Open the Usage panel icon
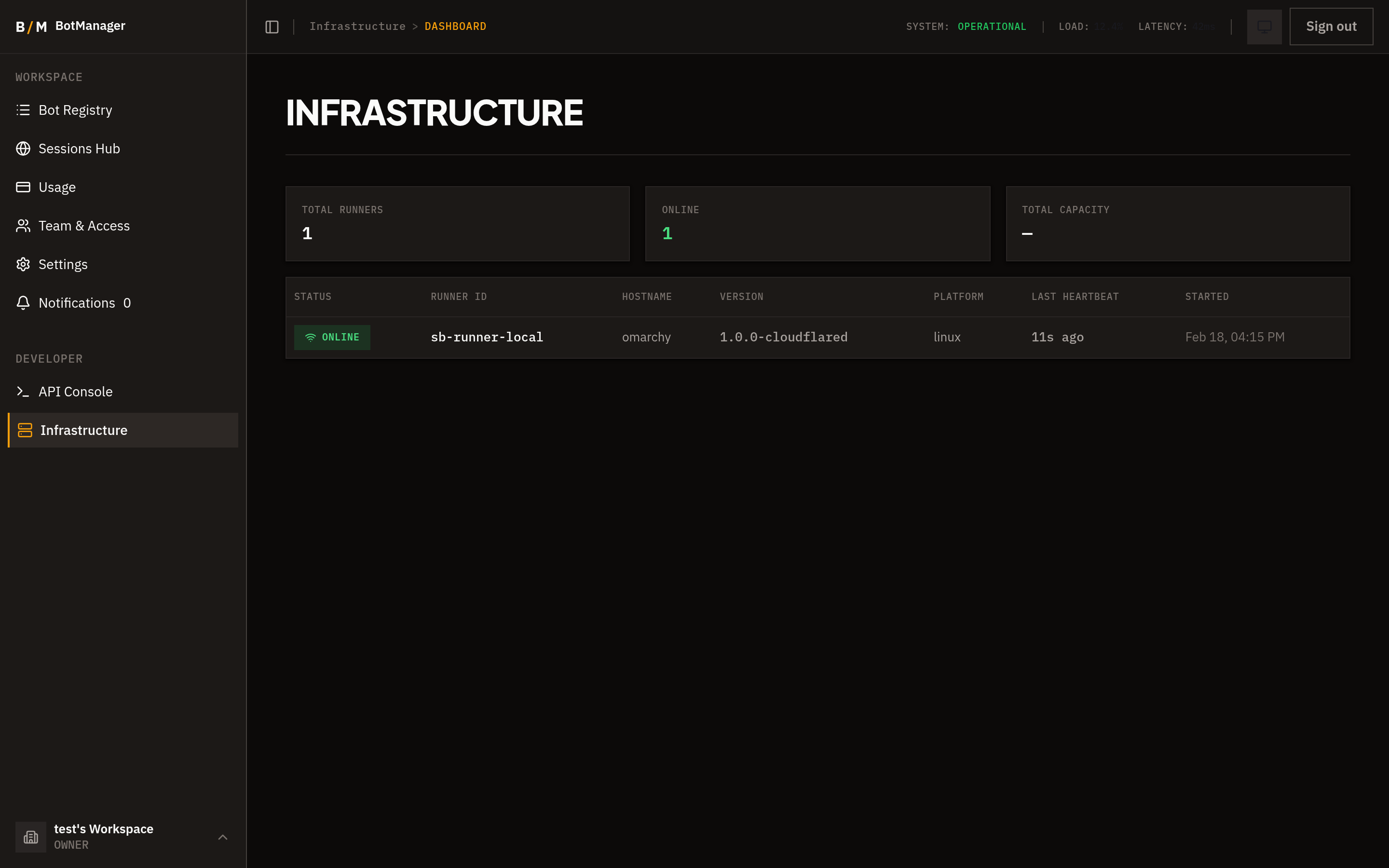Image resolution: width=1389 pixels, height=868 pixels. tap(23, 187)
